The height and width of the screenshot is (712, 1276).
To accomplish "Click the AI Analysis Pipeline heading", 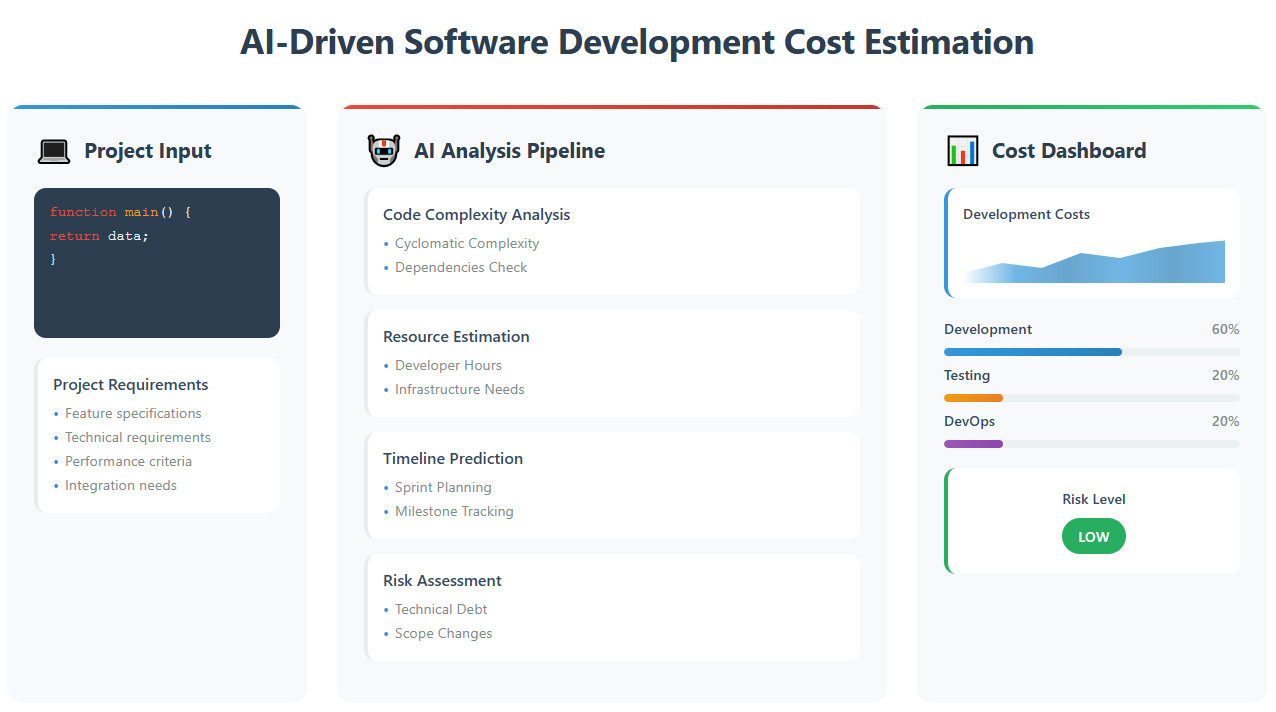I will pos(509,151).
